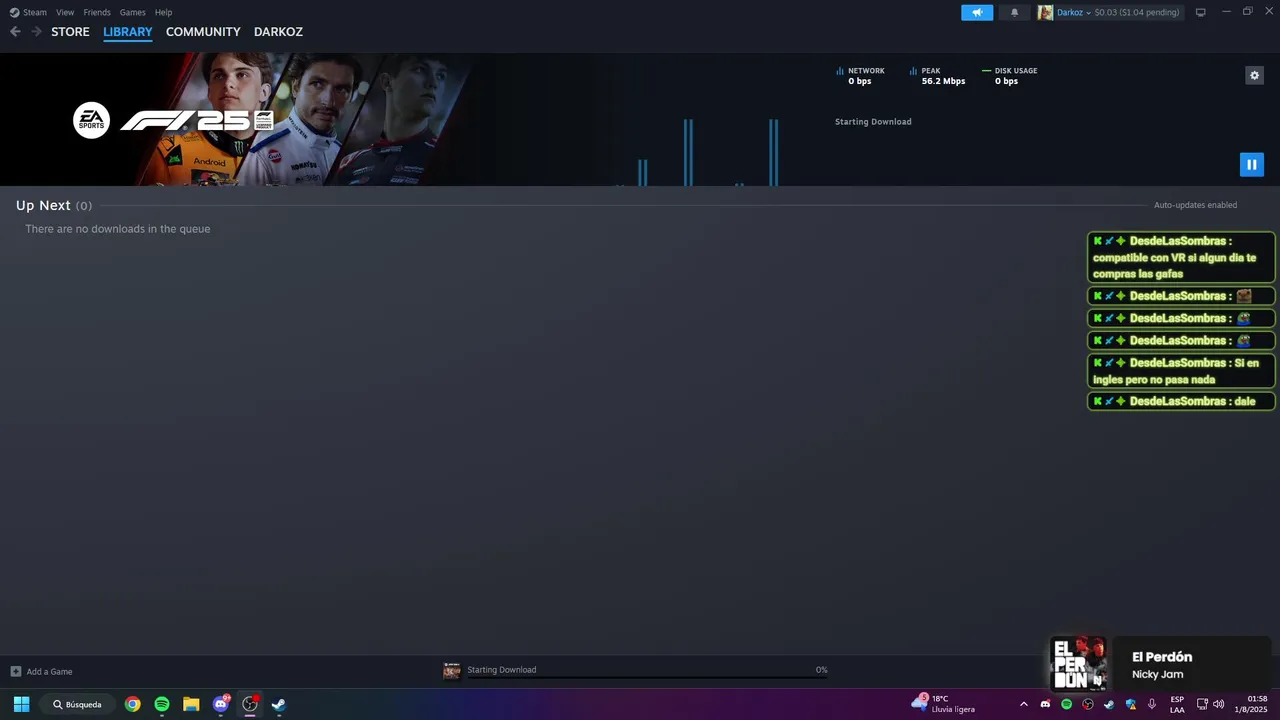
Task: Click the plus icon beside Add a Game
Action: pyautogui.click(x=16, y=671)
